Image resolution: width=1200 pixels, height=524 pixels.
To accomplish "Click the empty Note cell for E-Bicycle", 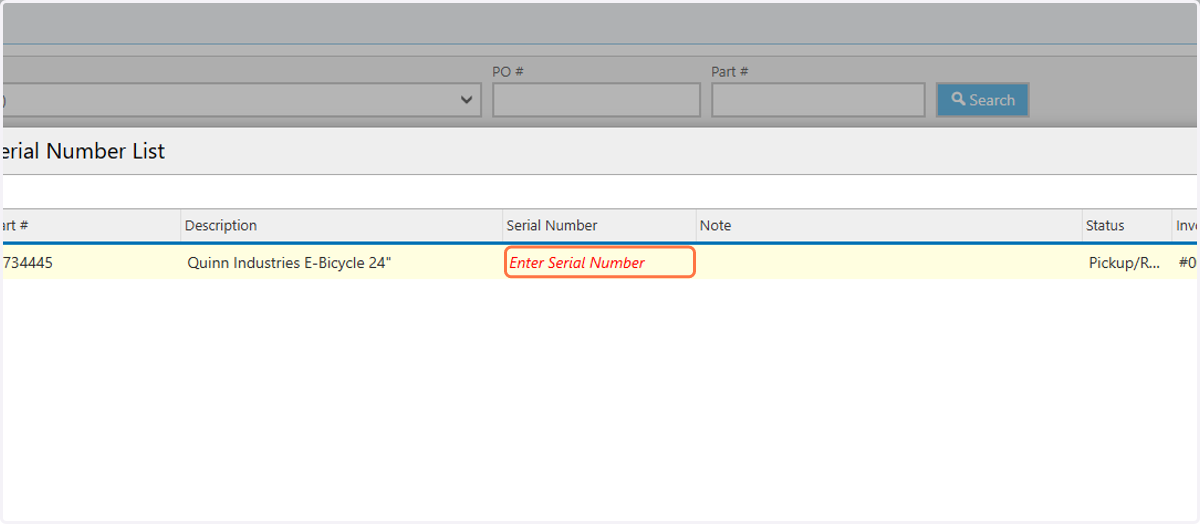I will [889, 263].
